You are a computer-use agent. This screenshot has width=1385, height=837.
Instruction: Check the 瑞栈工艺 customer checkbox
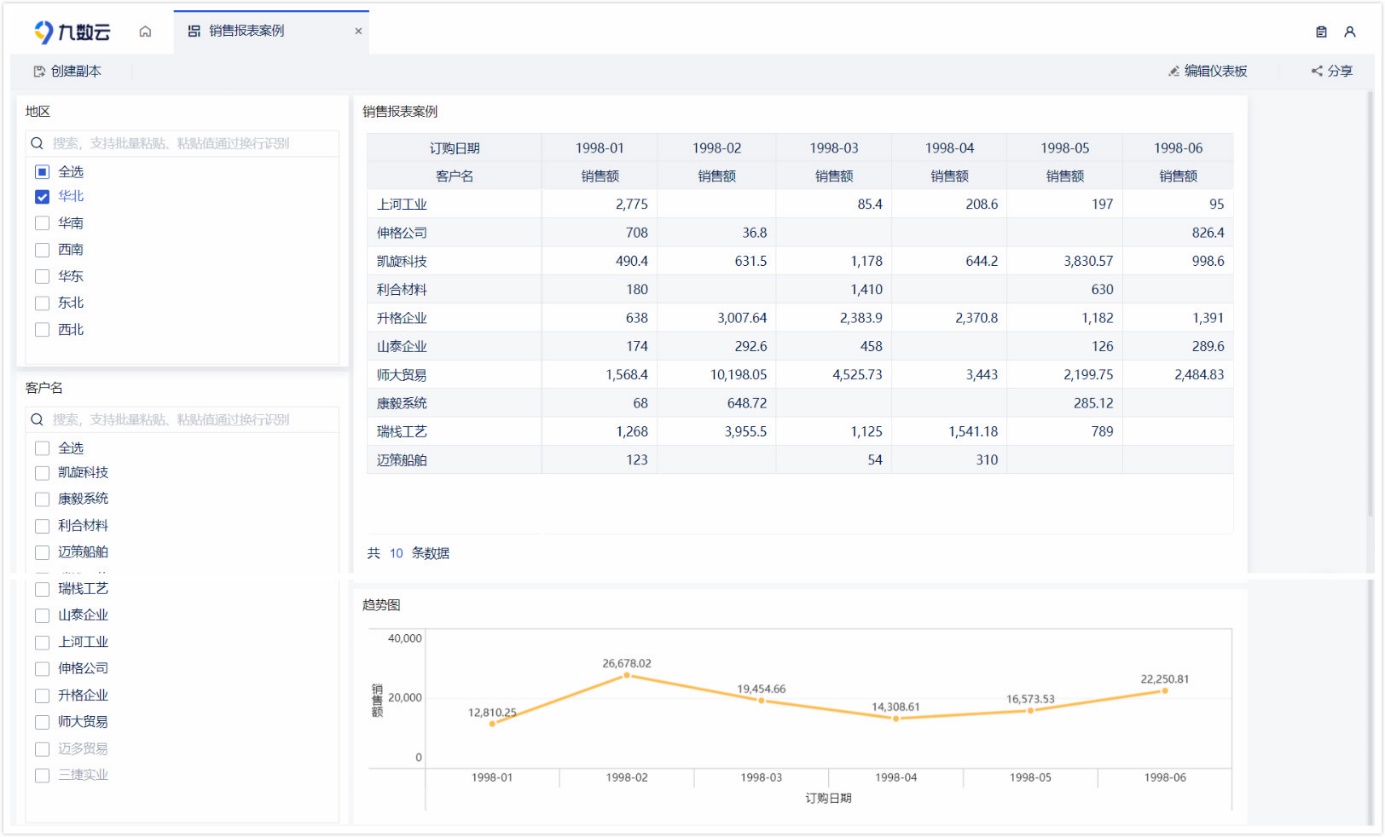point(42,589)
